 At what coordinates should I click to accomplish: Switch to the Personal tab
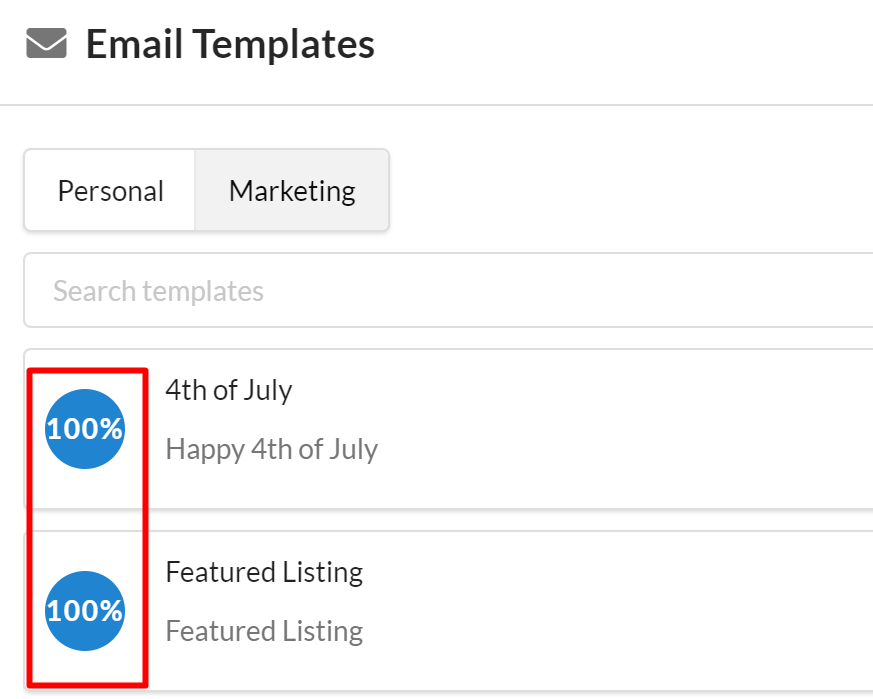110,191
